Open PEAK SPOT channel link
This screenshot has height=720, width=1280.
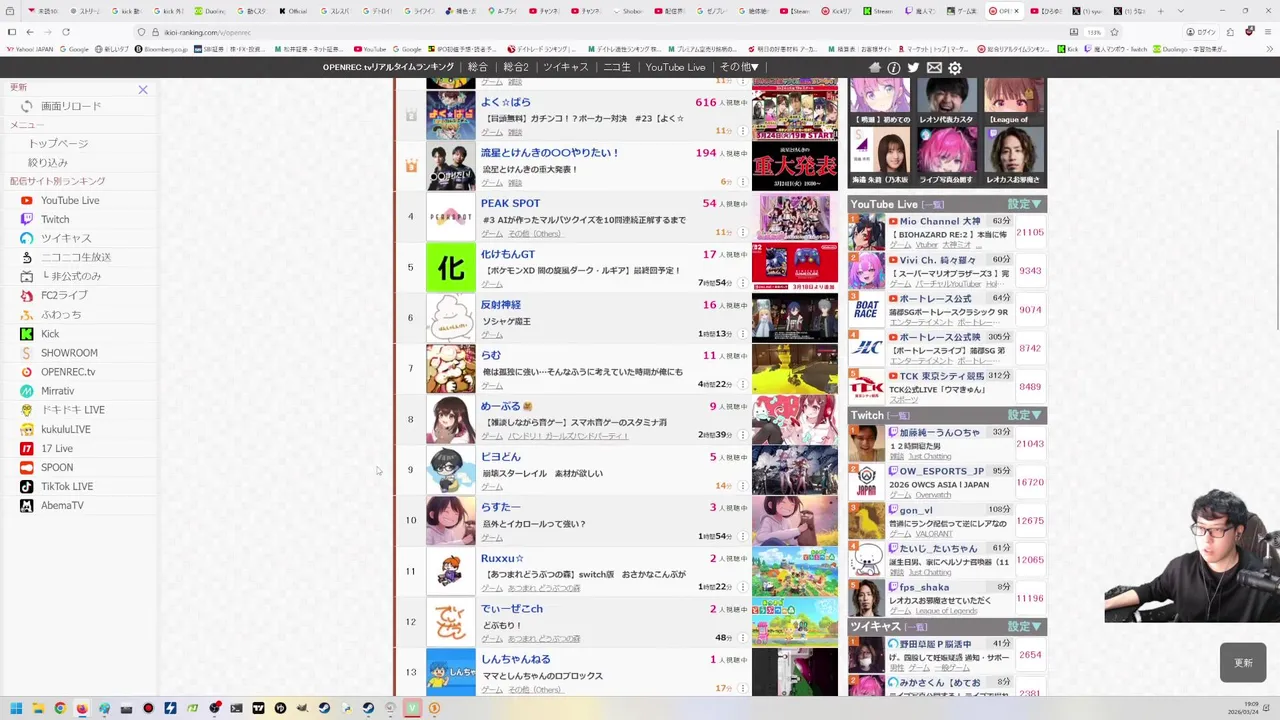click(510, 203)
